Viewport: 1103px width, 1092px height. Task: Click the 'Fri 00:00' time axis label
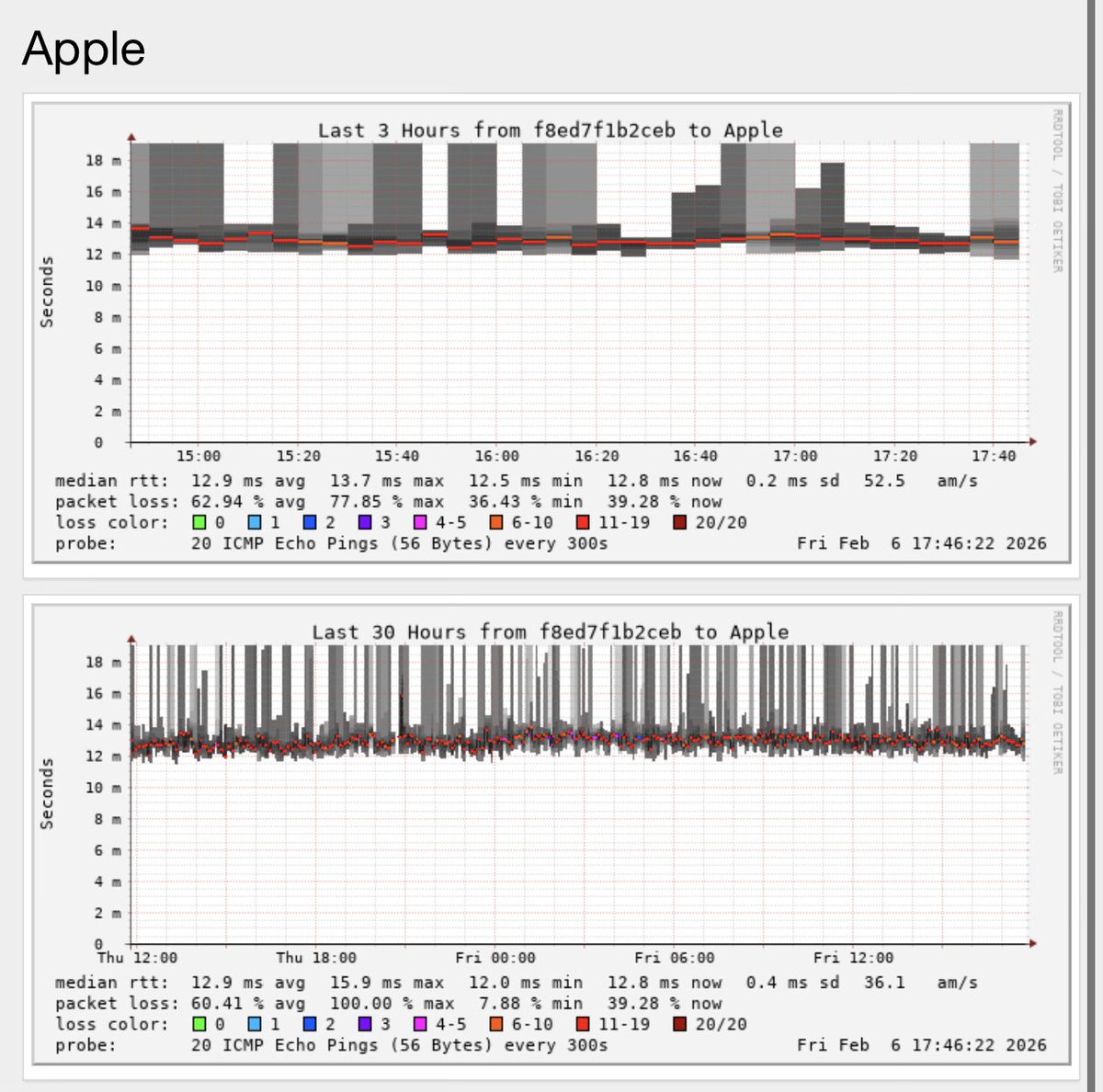pyautogui.click(x=495, y=958)
